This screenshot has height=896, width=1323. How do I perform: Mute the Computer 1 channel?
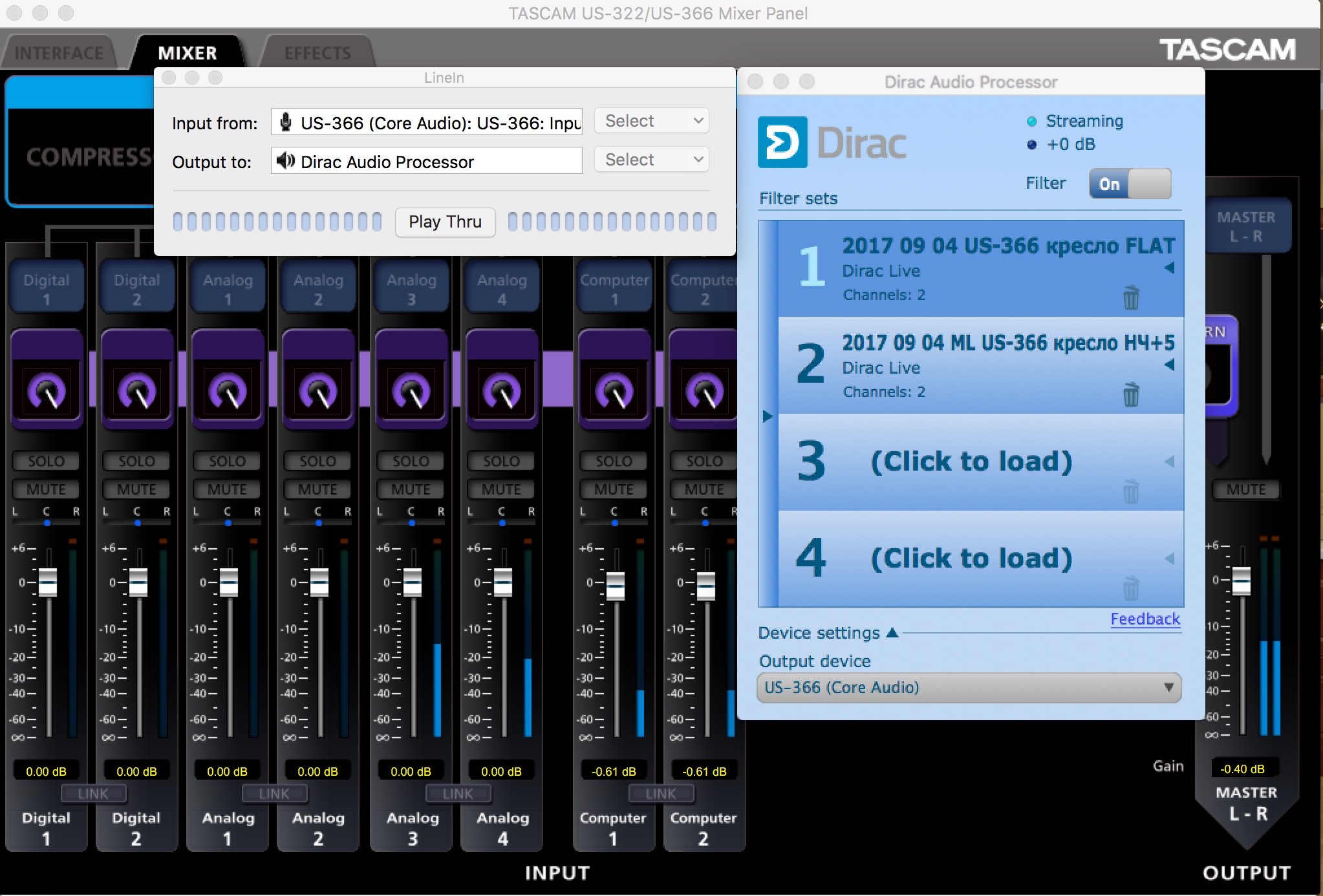[x=614, y=489]
